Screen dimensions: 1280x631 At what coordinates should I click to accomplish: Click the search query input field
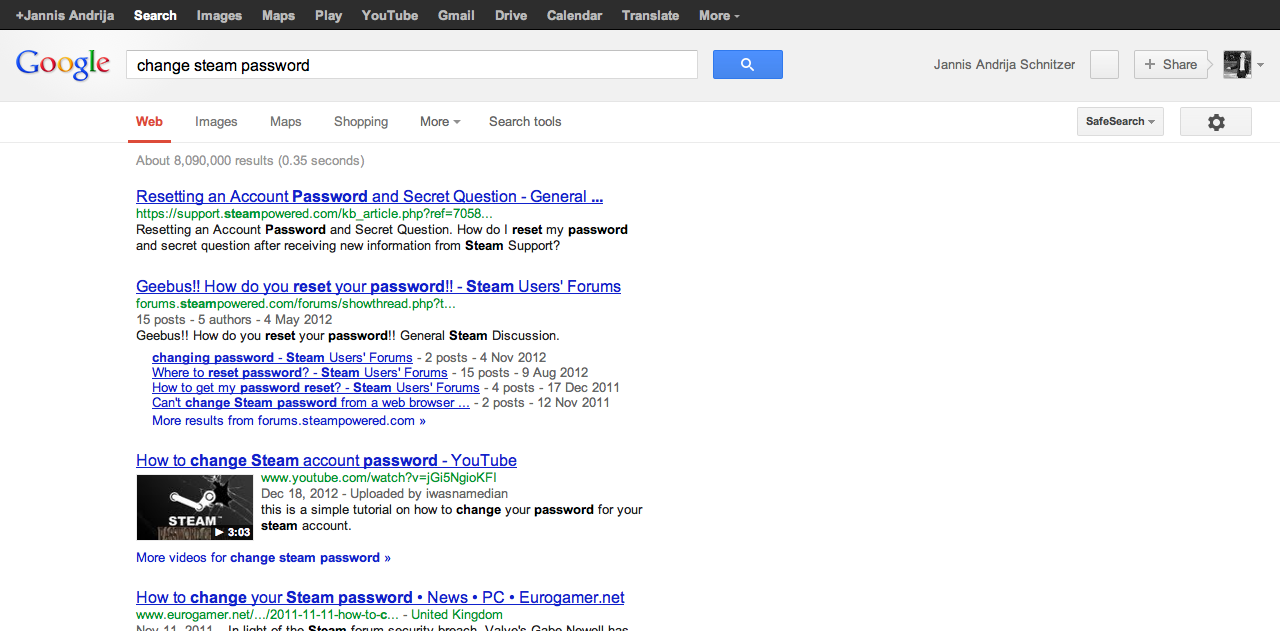[x=411, y=65]
